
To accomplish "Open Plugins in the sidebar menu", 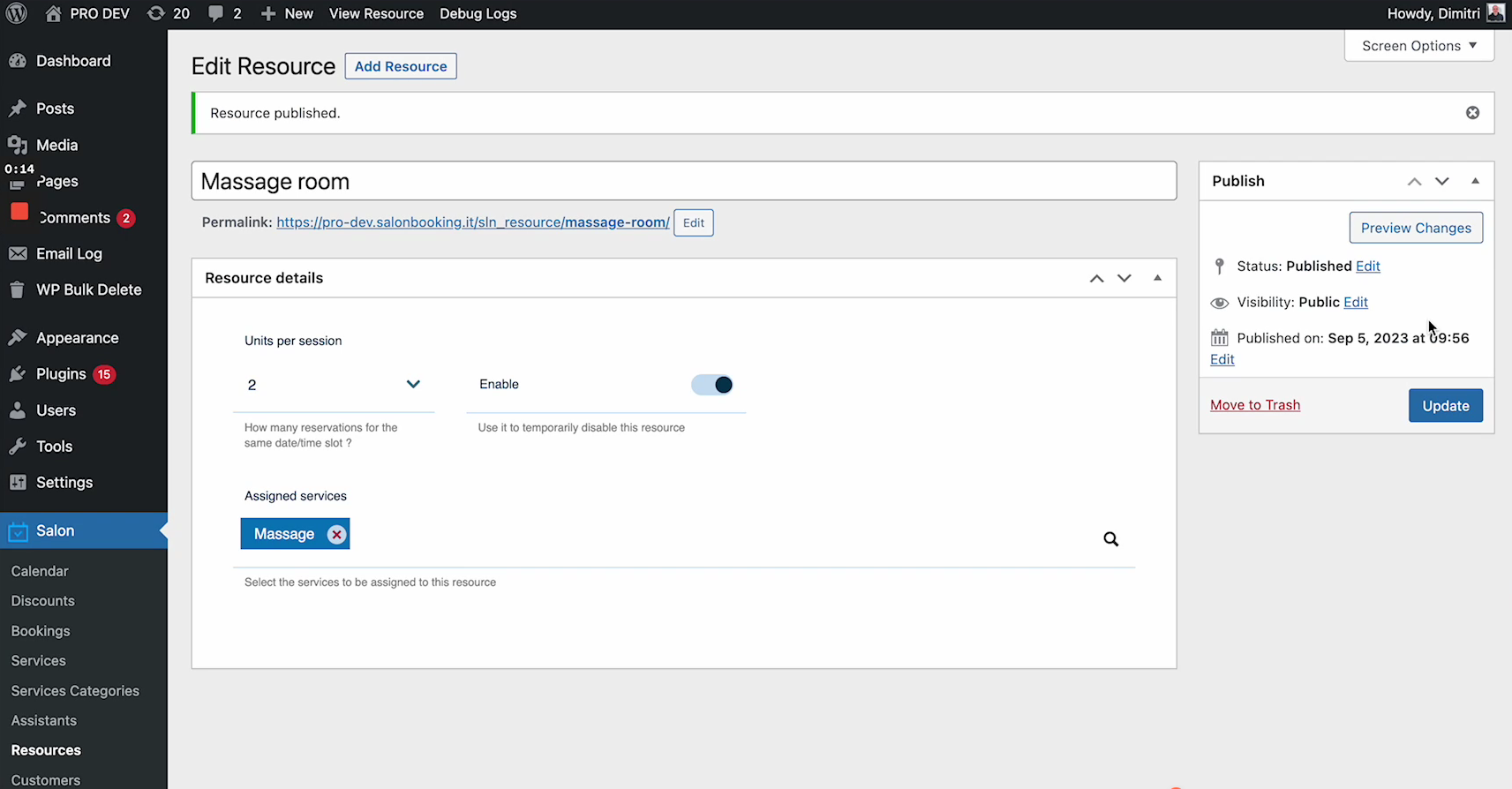I will click(61, 374).
